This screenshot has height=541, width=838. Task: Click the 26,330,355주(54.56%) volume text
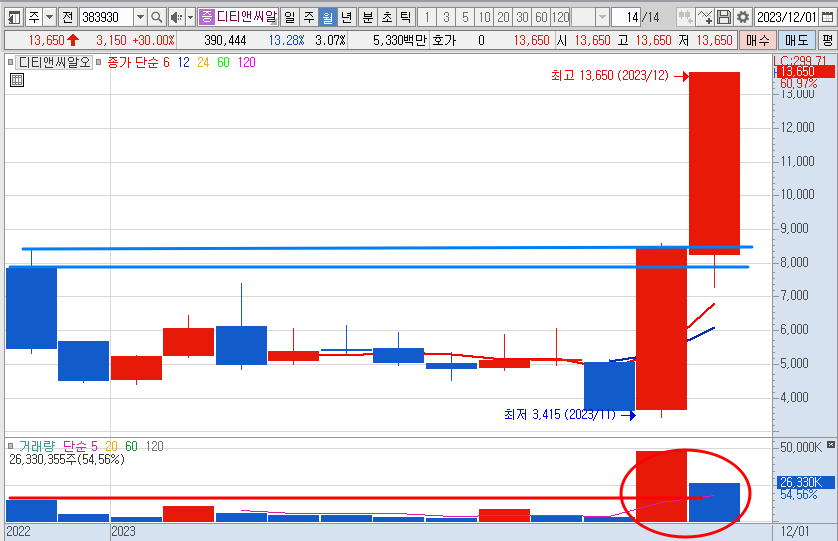coord(67,460)
